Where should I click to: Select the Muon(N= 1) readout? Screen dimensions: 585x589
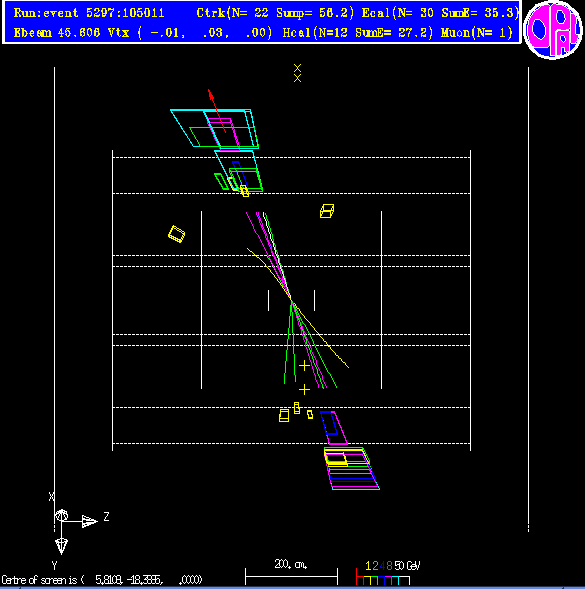coord(476,33)
